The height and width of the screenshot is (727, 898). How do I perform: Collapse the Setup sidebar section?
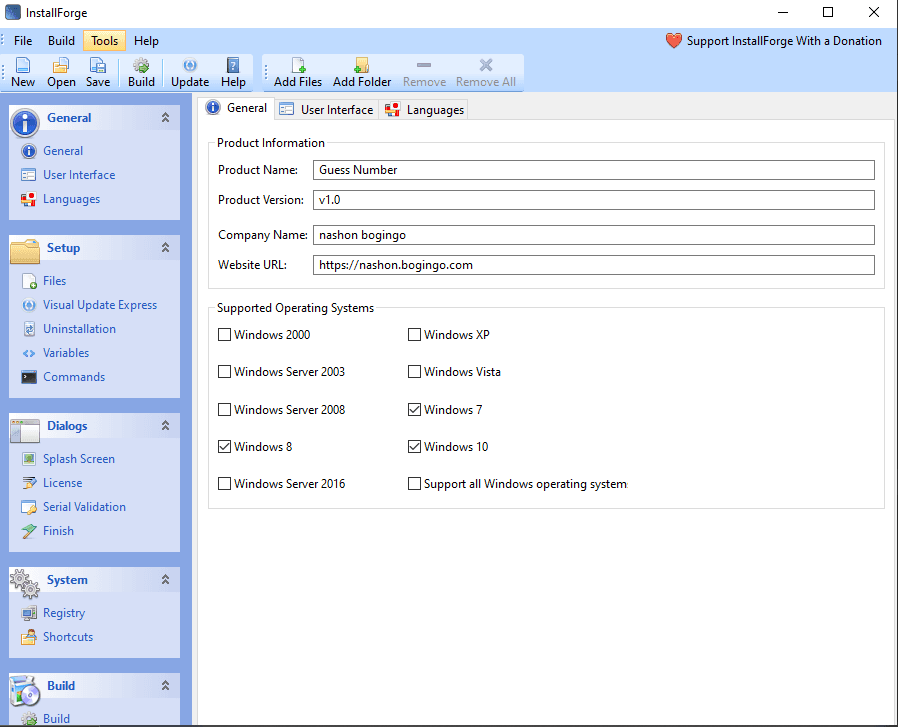[x=165, y=247]
